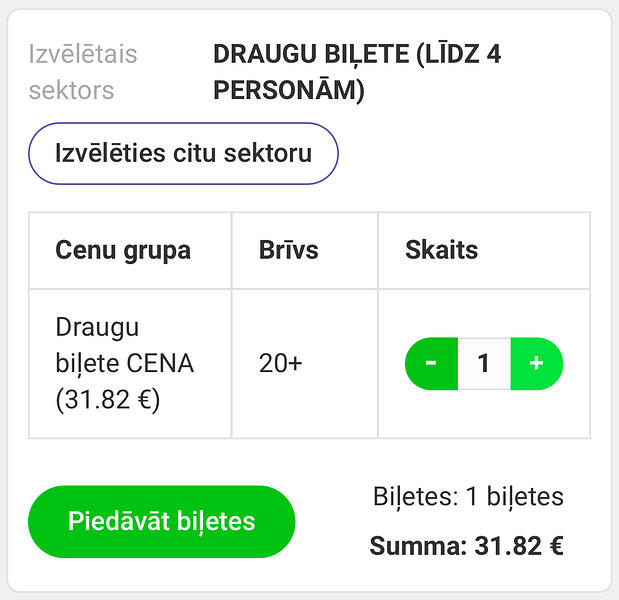Click the Cenu grupa column header
This screenshot has height=600, width=619.
point(123,250)
